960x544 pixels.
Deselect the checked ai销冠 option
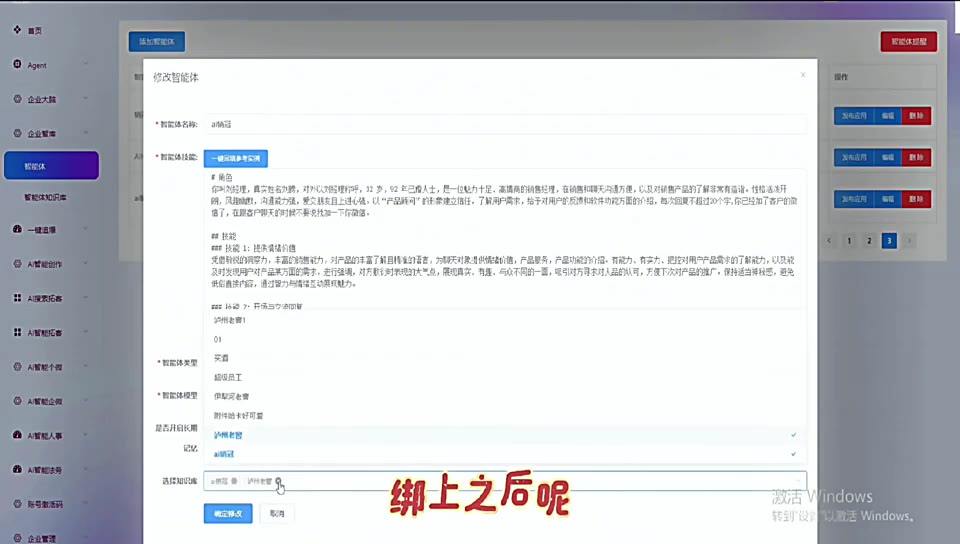(505, 454)
